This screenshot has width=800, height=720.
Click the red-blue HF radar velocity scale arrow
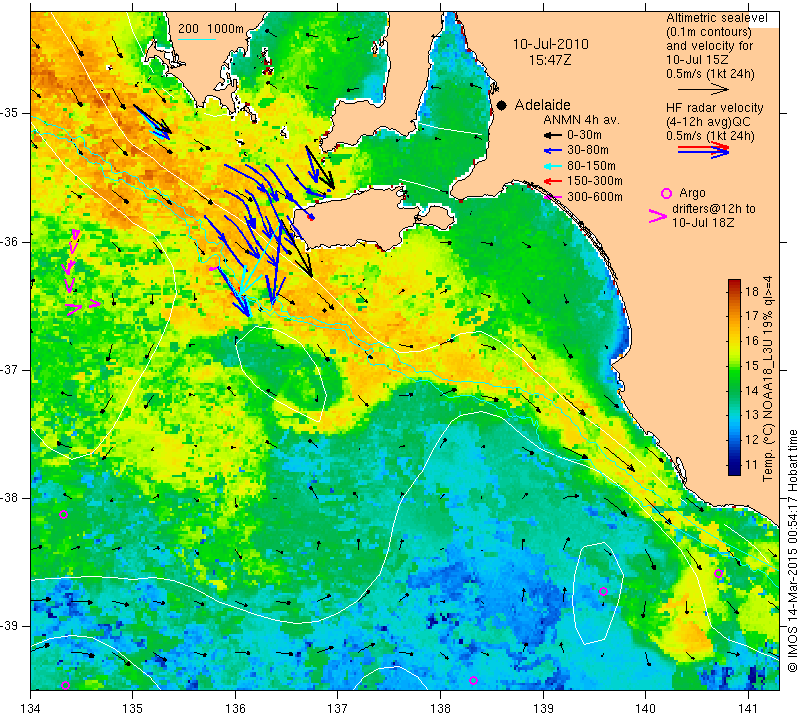703,150
